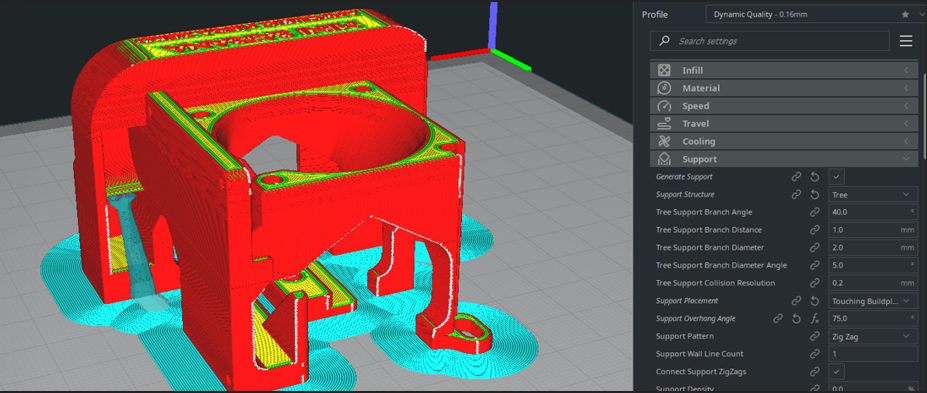Click the Search settings field
This screenshot has height=393, width=927.
[x=770, y=41]
